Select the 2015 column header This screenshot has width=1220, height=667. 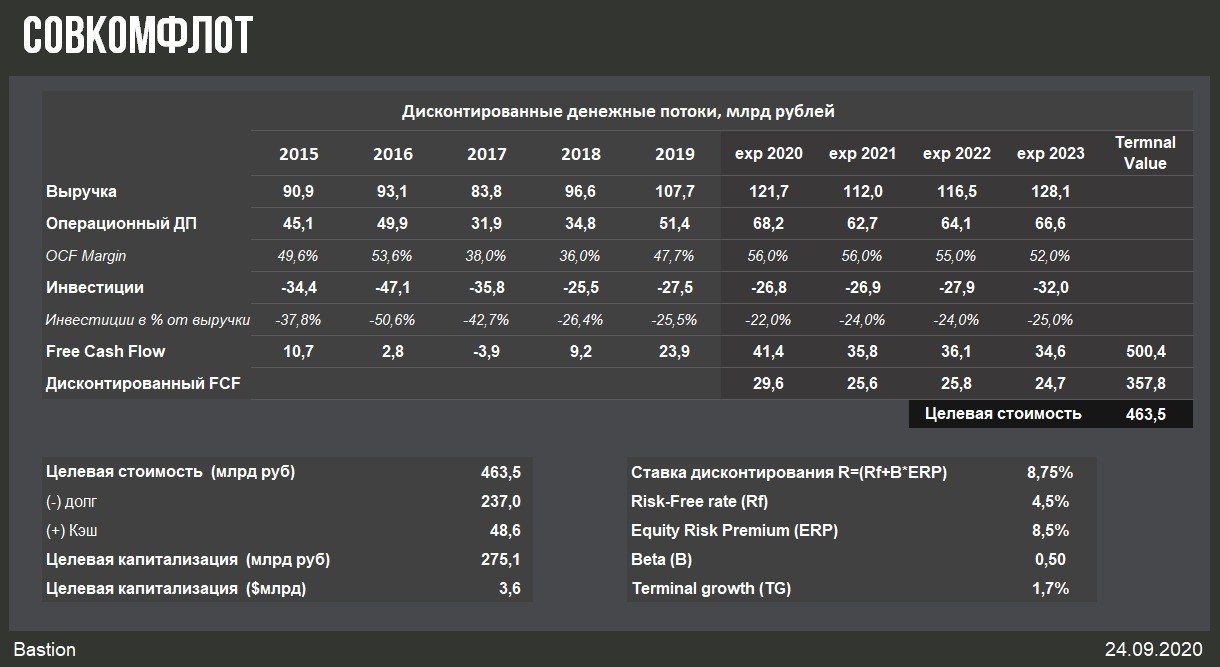pos(299,154)
